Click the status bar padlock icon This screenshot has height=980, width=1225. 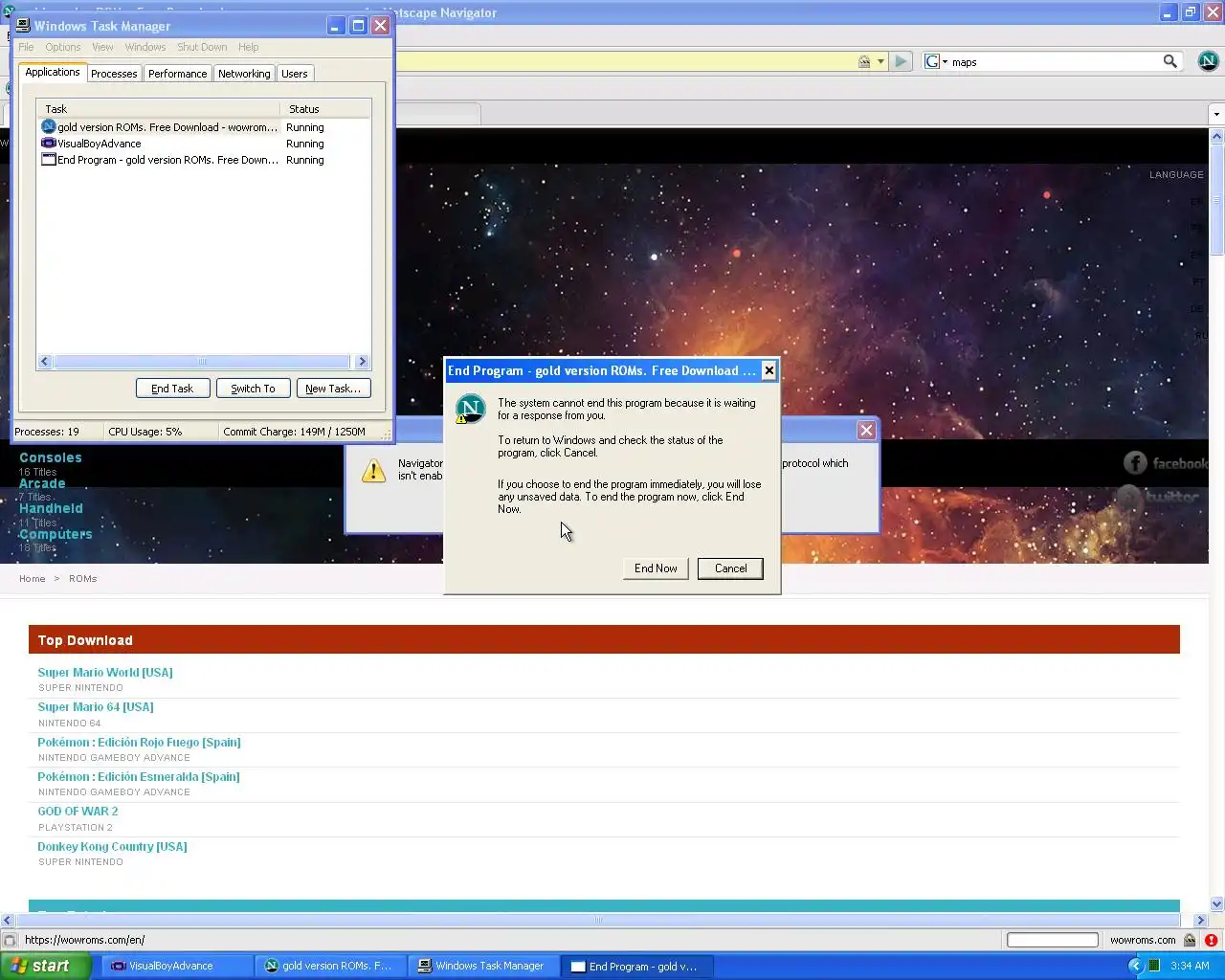pyautogui.click(x=1190, y=940)
